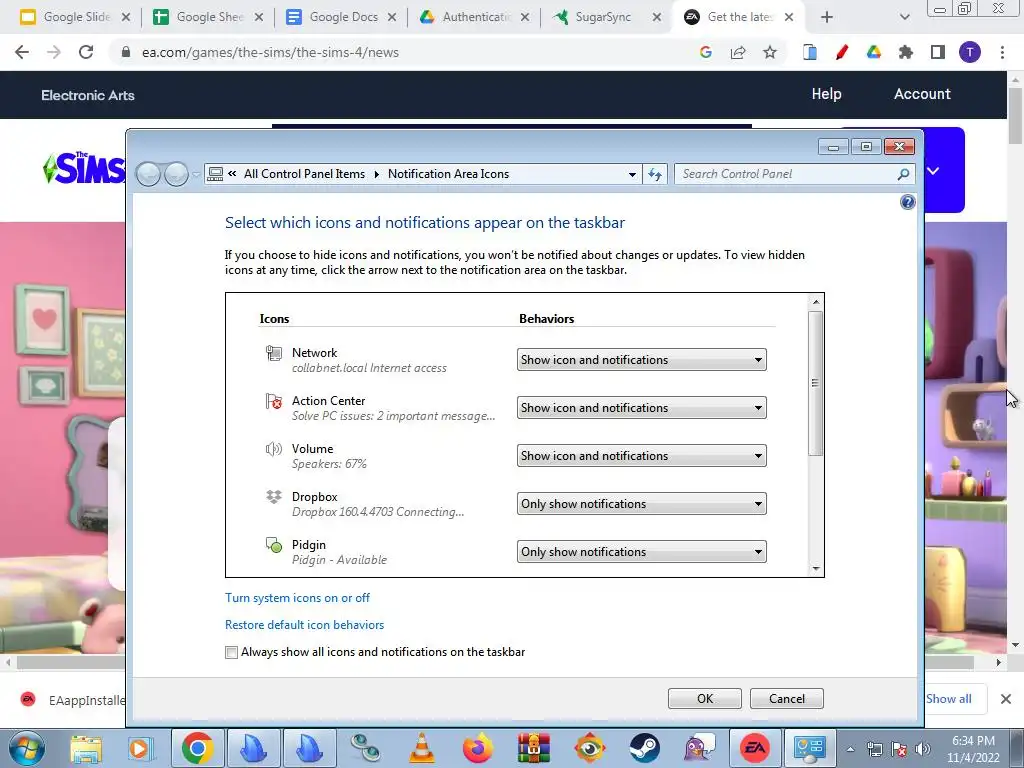Viewport: 1024px width, 768px height.
Task: Click the volume speaker tray icon
Action: [x=922, y=749]
